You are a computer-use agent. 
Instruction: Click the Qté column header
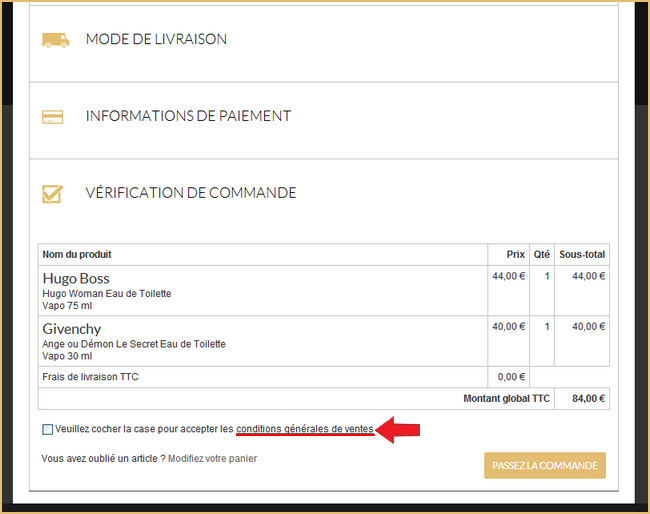click(542, 255)
